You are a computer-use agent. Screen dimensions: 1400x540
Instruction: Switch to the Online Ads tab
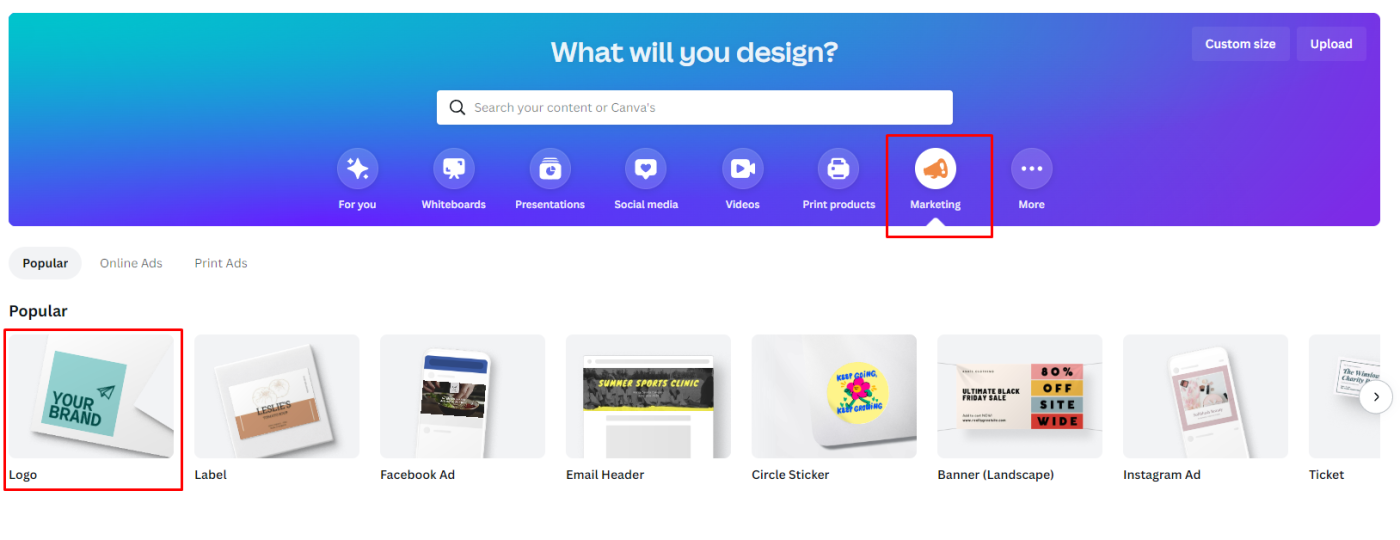tap(131, 263)
